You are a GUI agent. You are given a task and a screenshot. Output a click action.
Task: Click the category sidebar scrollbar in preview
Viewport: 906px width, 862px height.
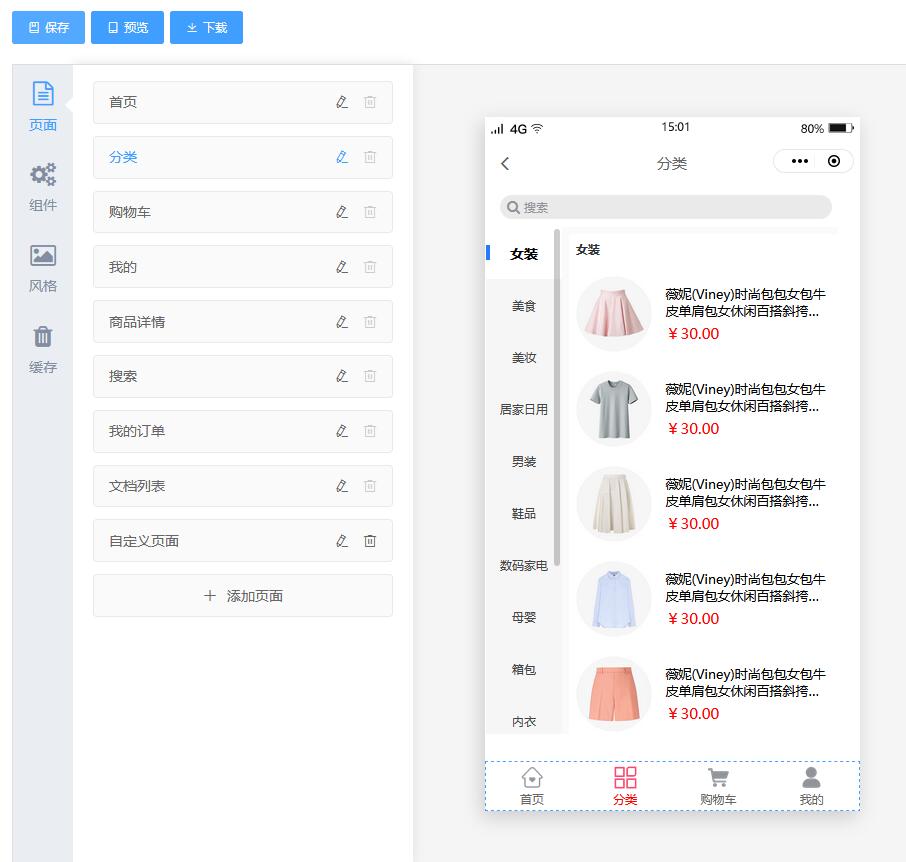coord(557,397)
